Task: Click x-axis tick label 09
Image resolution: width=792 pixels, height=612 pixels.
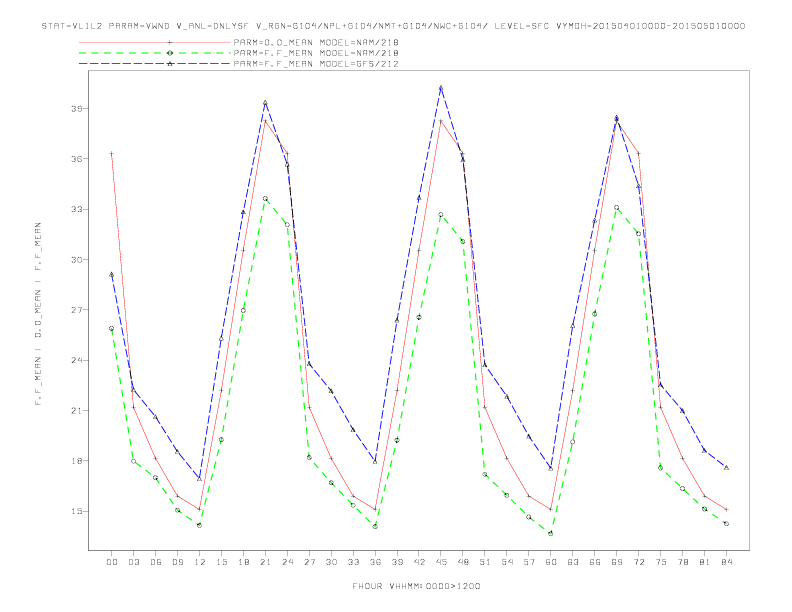Action: pos(177,562)
